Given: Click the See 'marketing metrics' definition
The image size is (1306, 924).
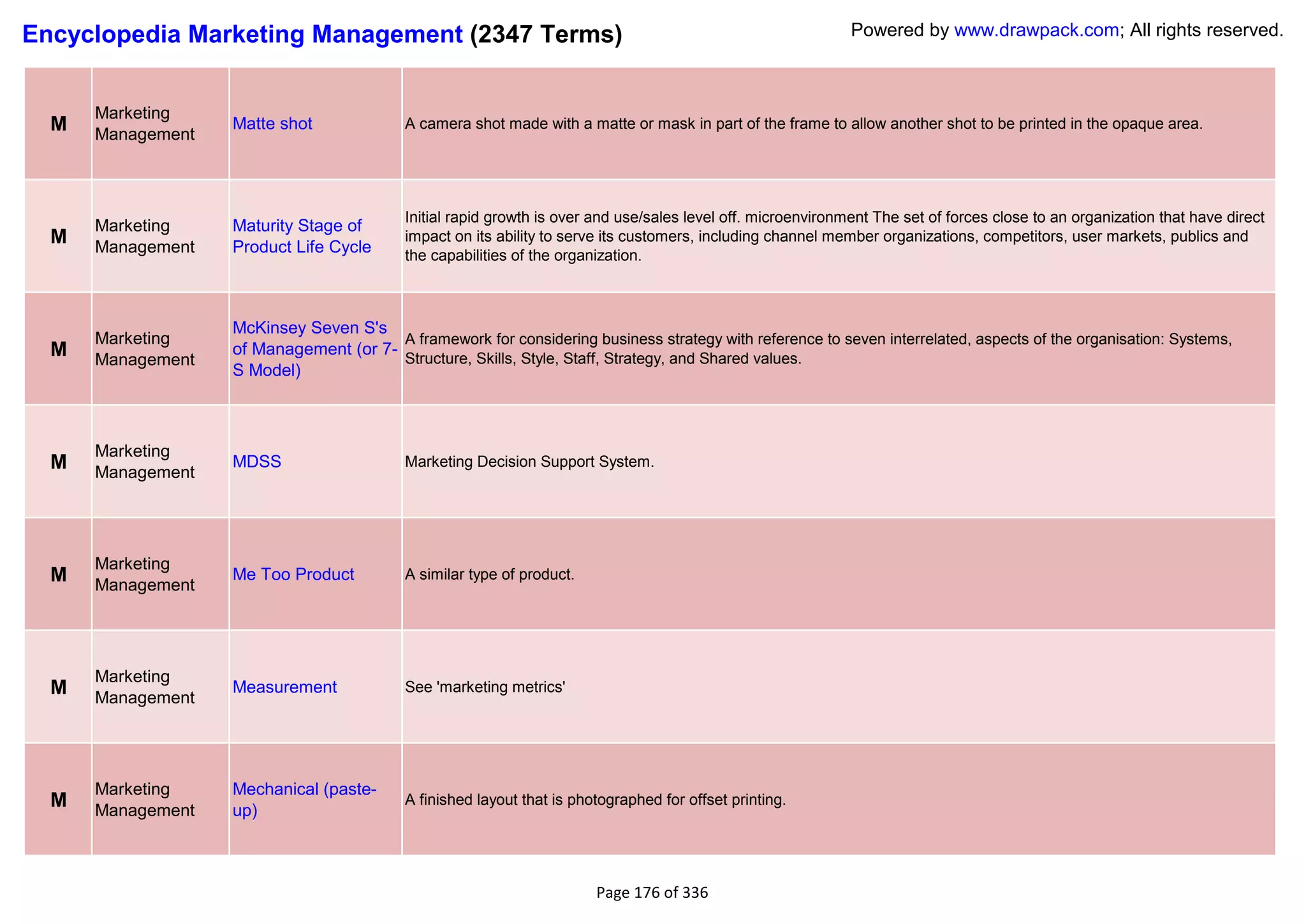Looking at the screenshot, I should click(485, 687).
